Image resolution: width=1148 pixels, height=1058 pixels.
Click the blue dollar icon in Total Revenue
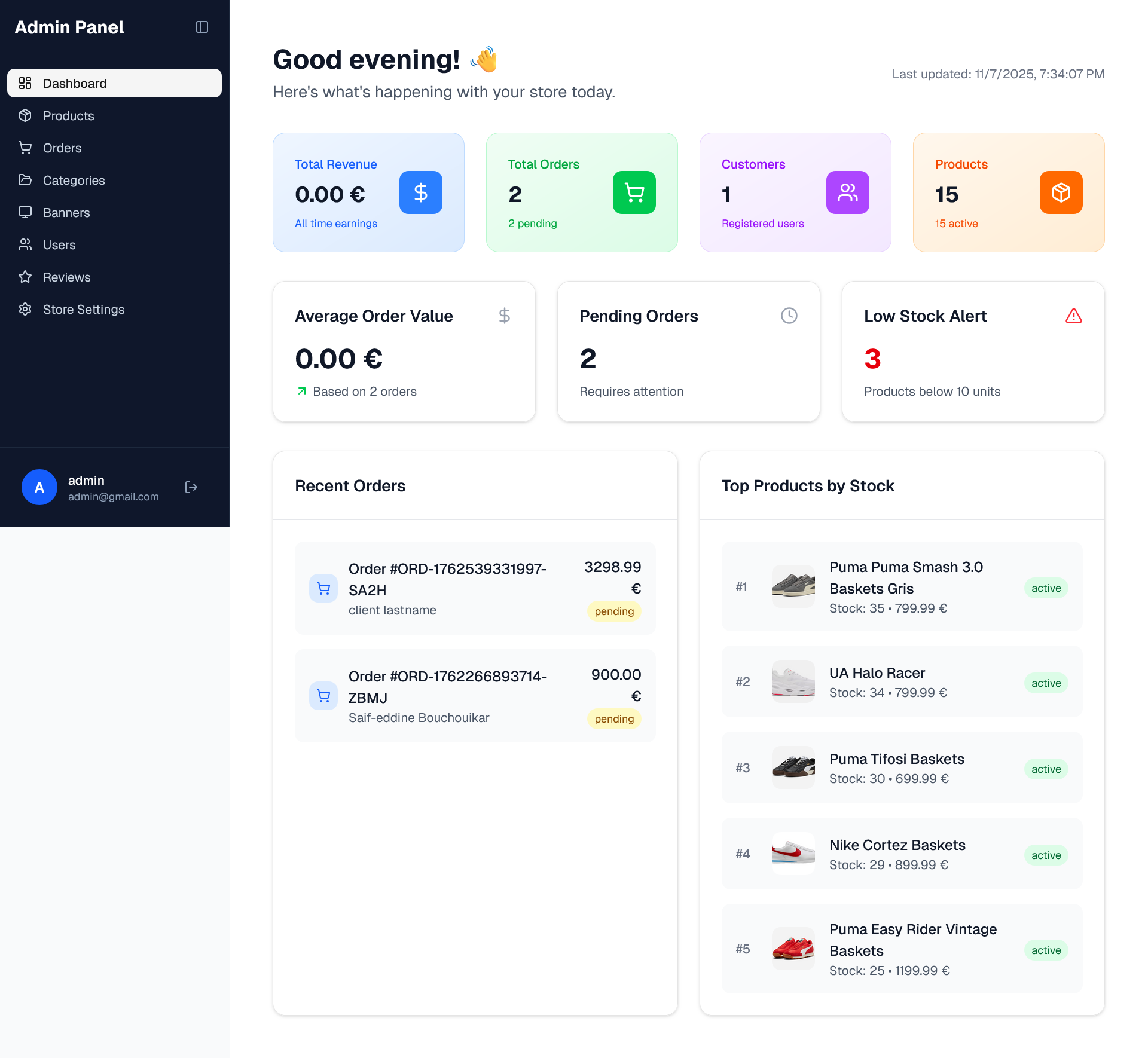421,192
